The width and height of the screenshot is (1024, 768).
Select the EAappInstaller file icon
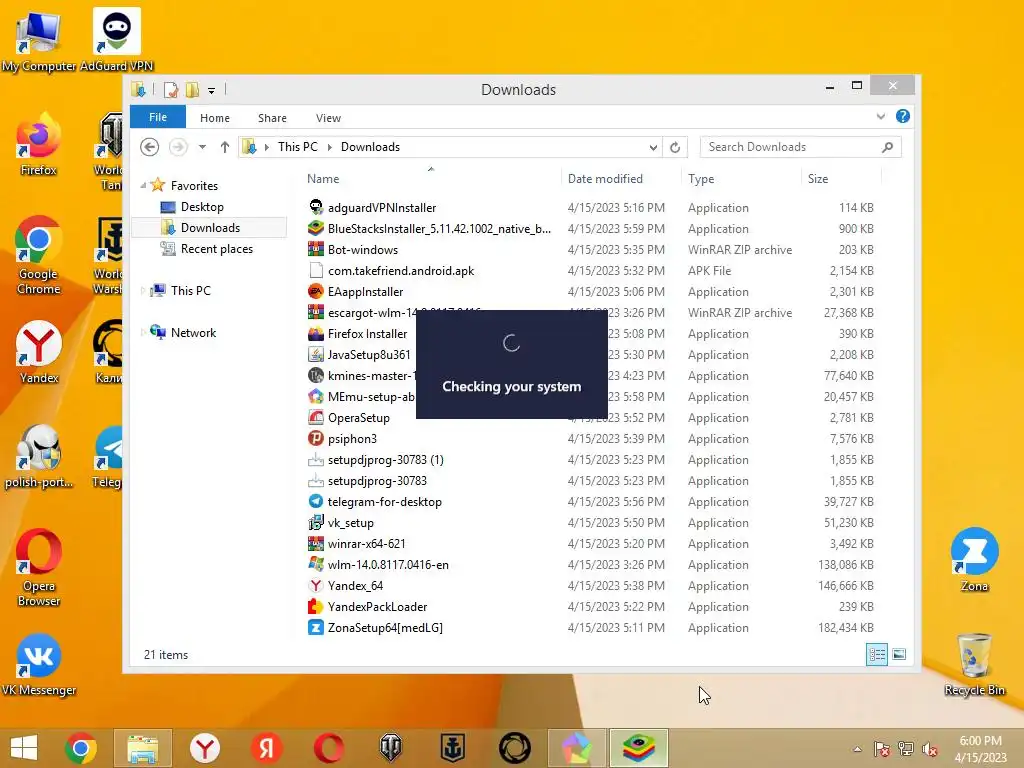tap(316, 291)
